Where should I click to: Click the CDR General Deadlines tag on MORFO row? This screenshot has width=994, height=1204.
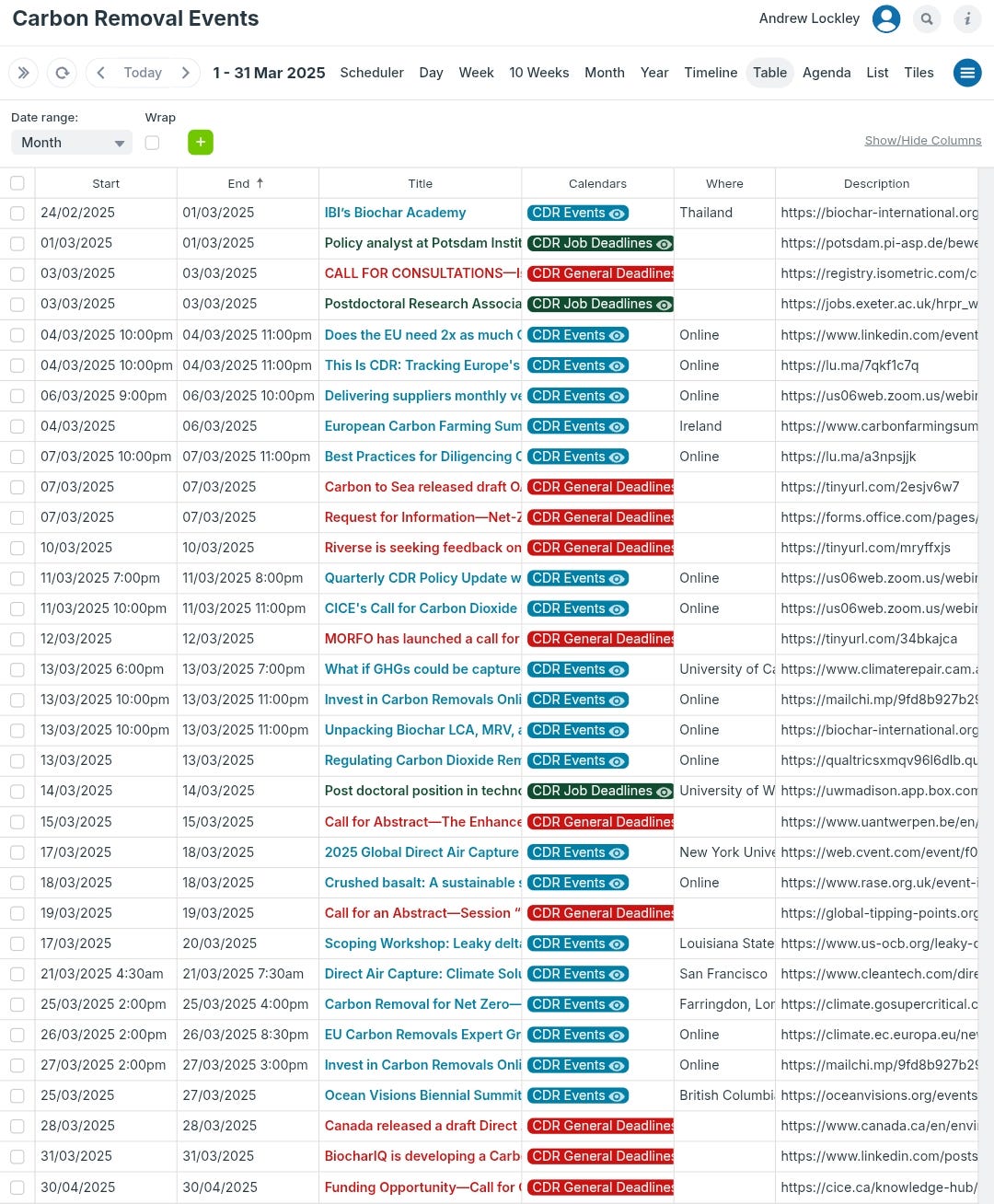click(600, 639)
